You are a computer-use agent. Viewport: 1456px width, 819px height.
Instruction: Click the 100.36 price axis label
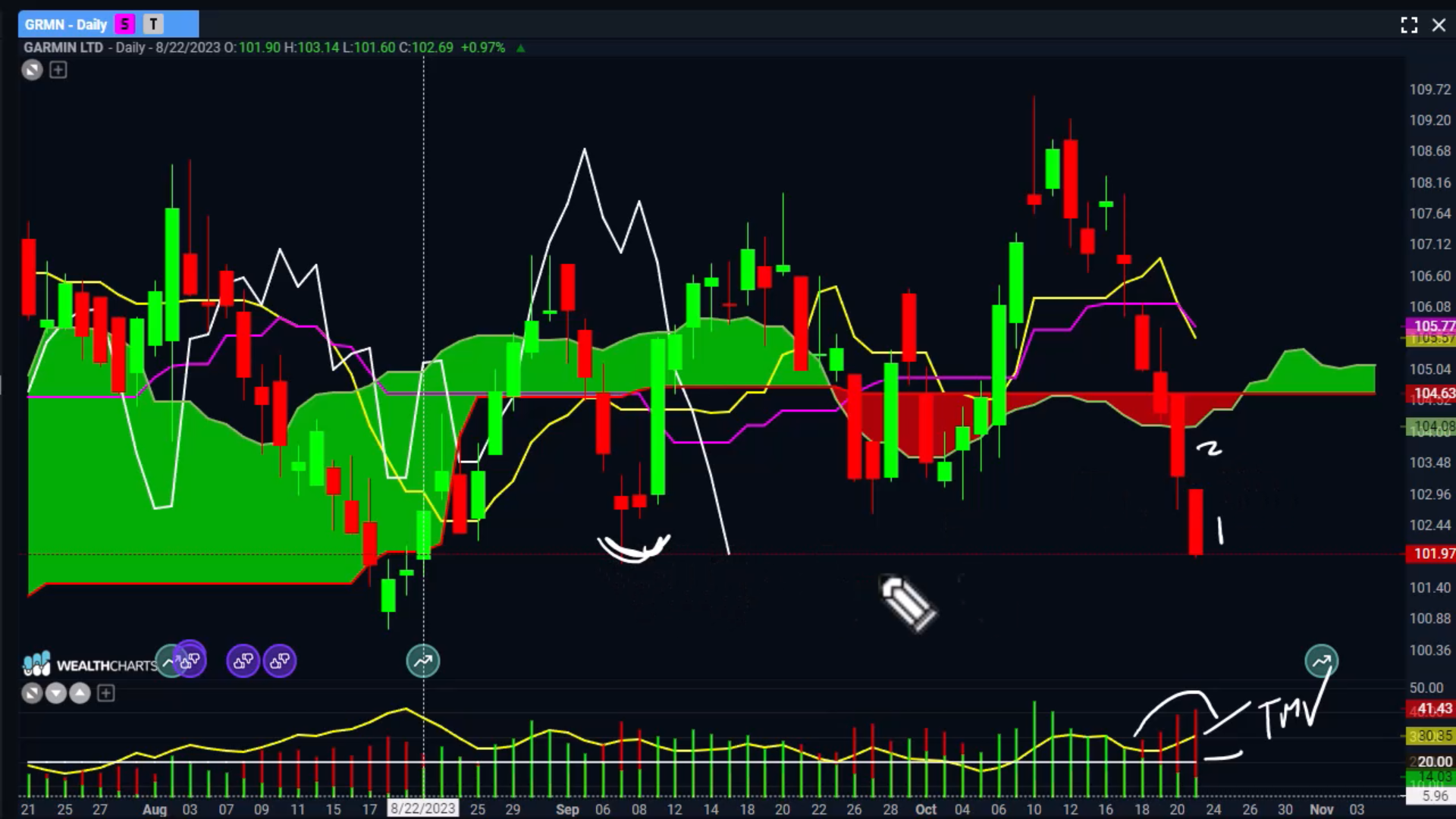1430,650
